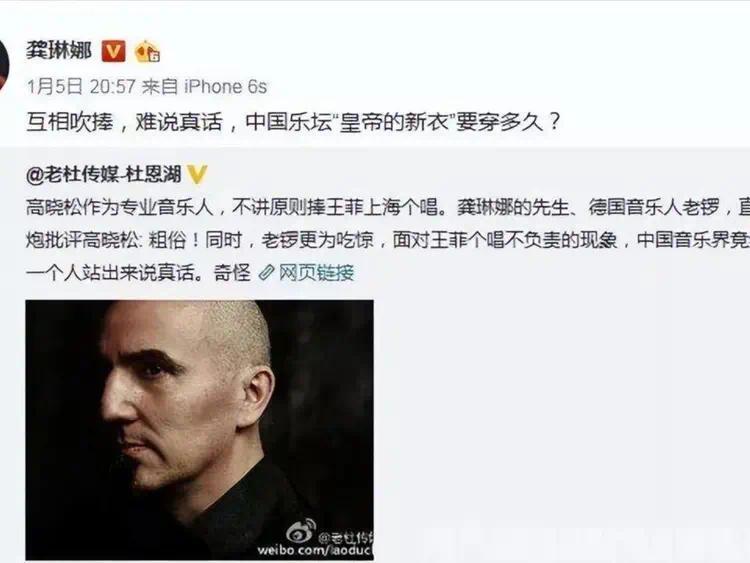Click yellow V badge beside 杜恩湖
This screenshot has height=563, width=750.
tap(197, 174)
